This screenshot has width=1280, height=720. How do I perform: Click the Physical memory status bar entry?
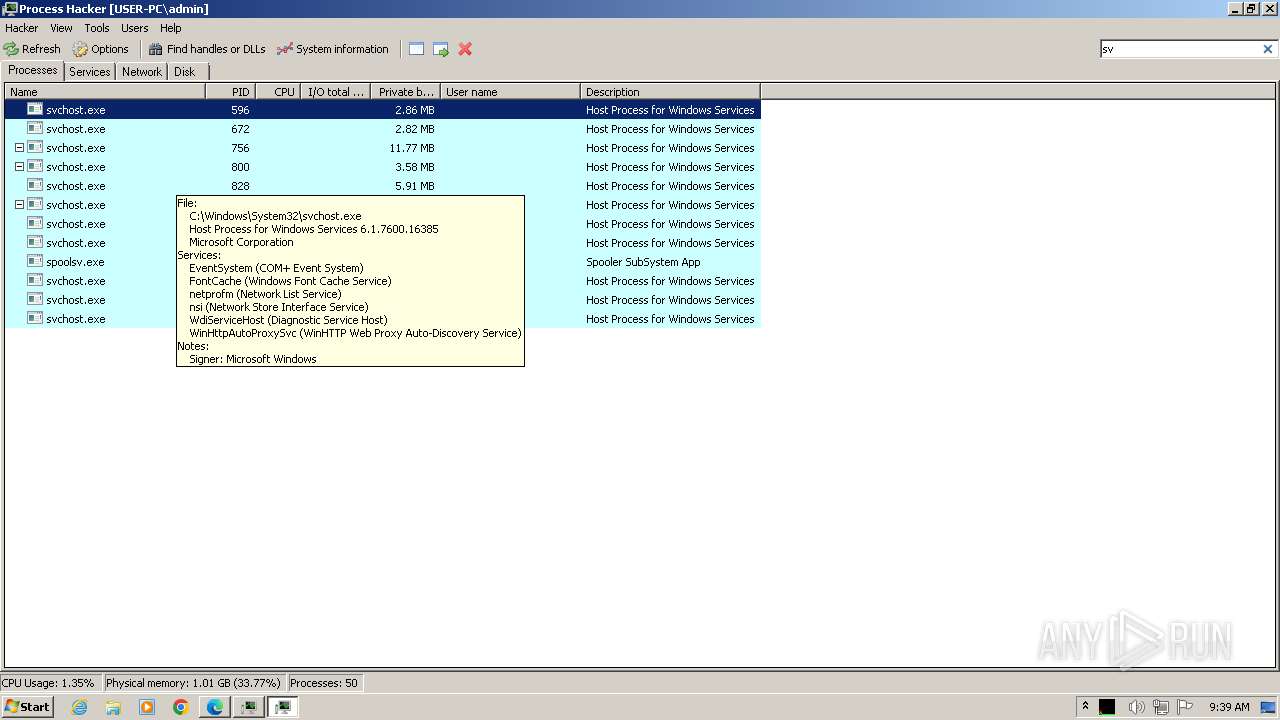[193, 683]
